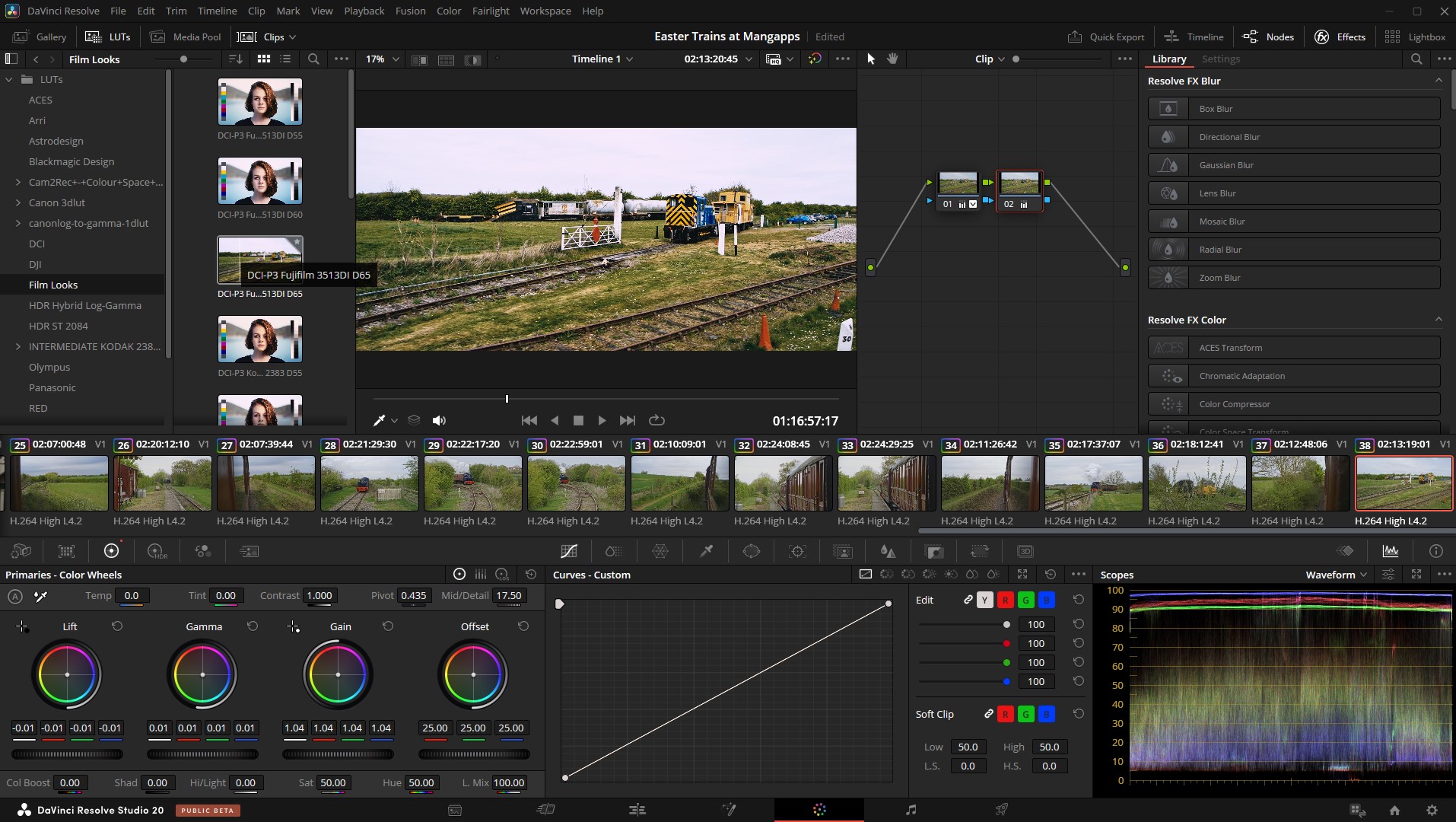Image resolution: width=1456 pixels, height=822 pixels.
Task: Open the Sizing palette
Action: tap(980, 551)
